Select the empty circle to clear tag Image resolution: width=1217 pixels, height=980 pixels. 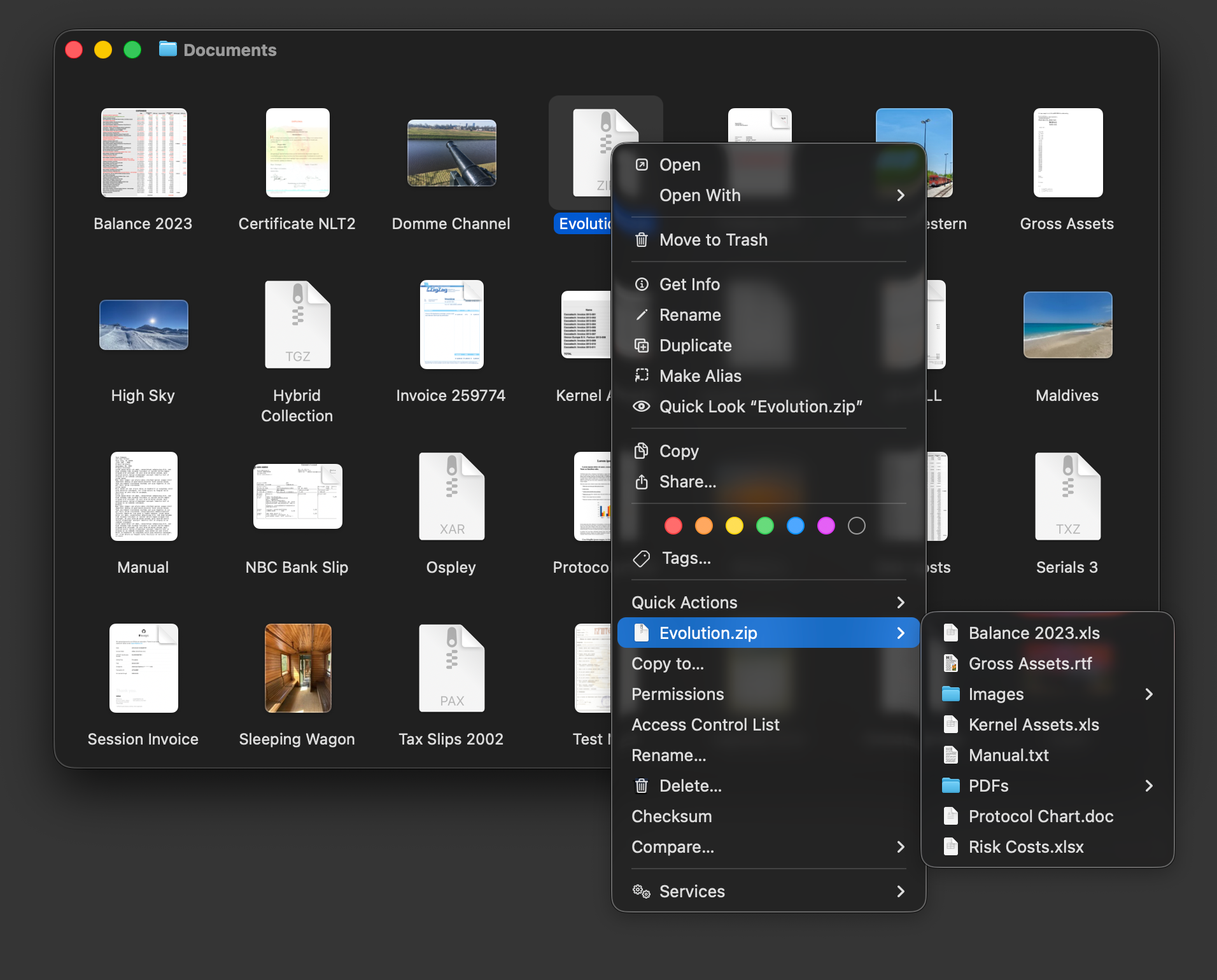[x=856, y=526]
